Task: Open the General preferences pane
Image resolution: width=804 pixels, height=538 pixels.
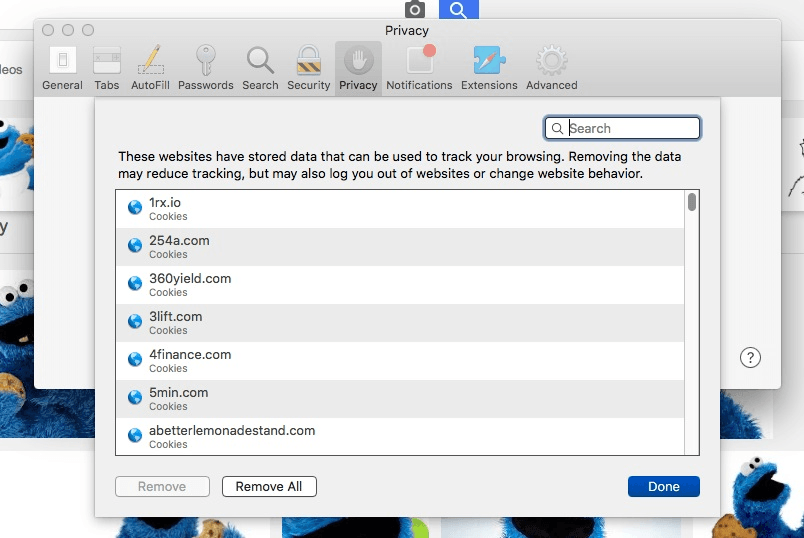Action: [62, 68]
